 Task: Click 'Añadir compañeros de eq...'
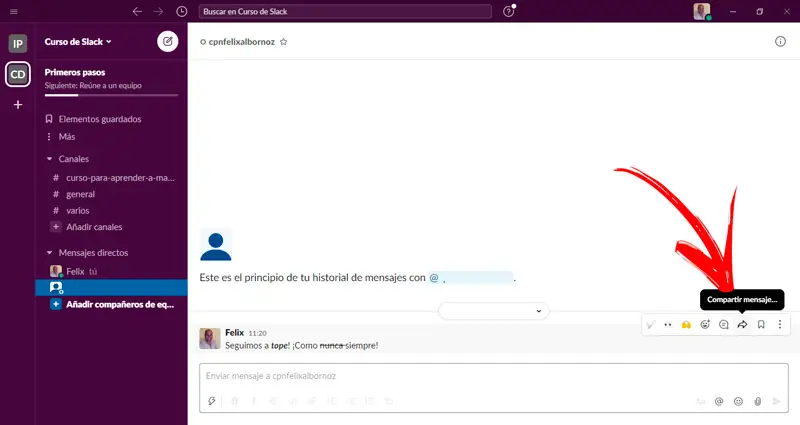[x=111, y=305]
